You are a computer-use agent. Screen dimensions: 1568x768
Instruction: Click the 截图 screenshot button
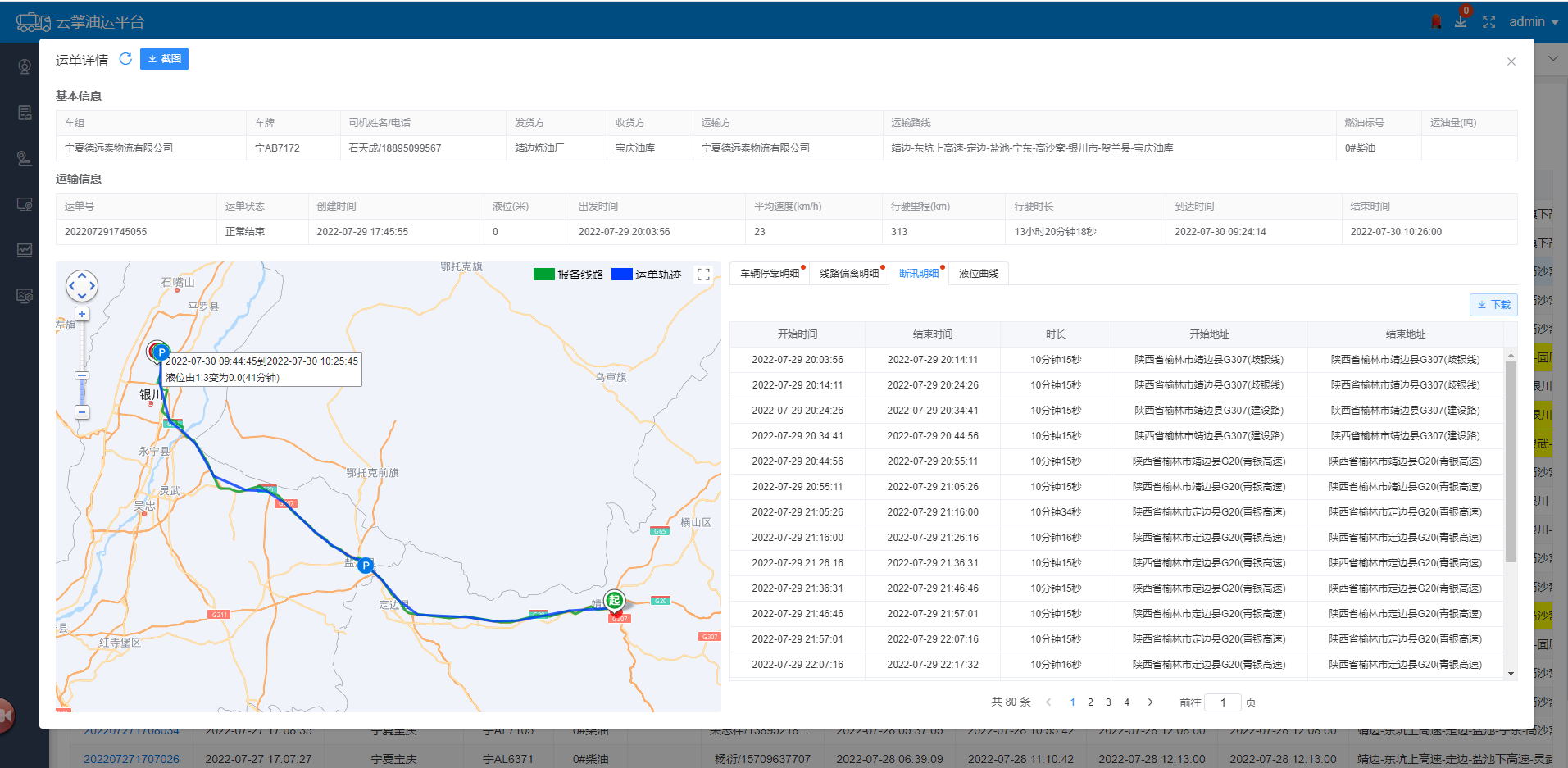click(164, 59)
